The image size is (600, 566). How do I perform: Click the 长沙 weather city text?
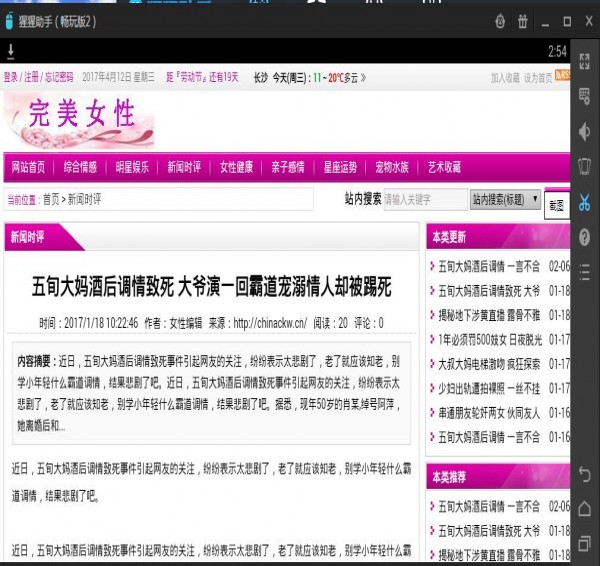261,78
